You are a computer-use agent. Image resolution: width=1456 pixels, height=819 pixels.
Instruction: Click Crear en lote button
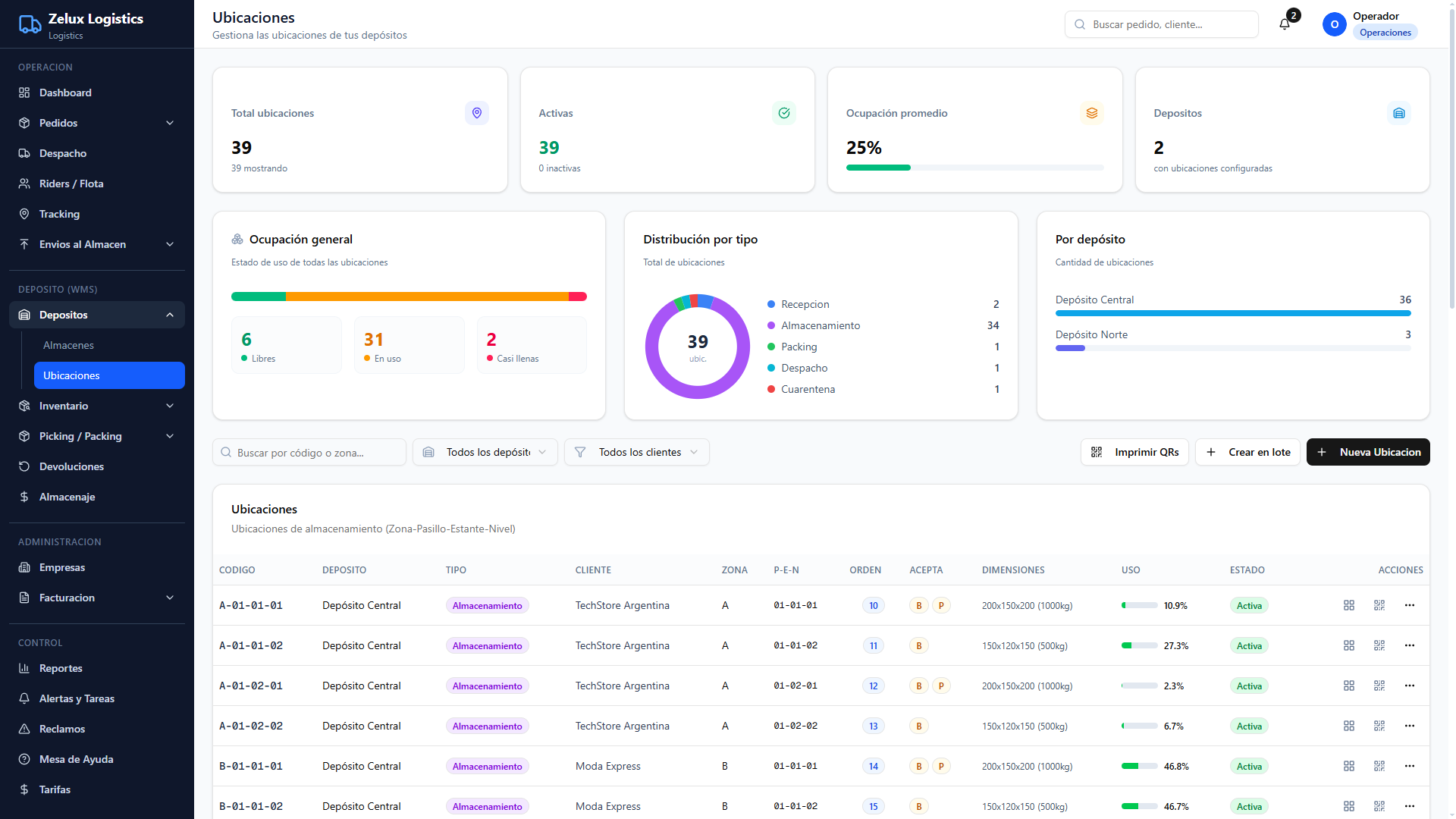(x=1248, y=452)
